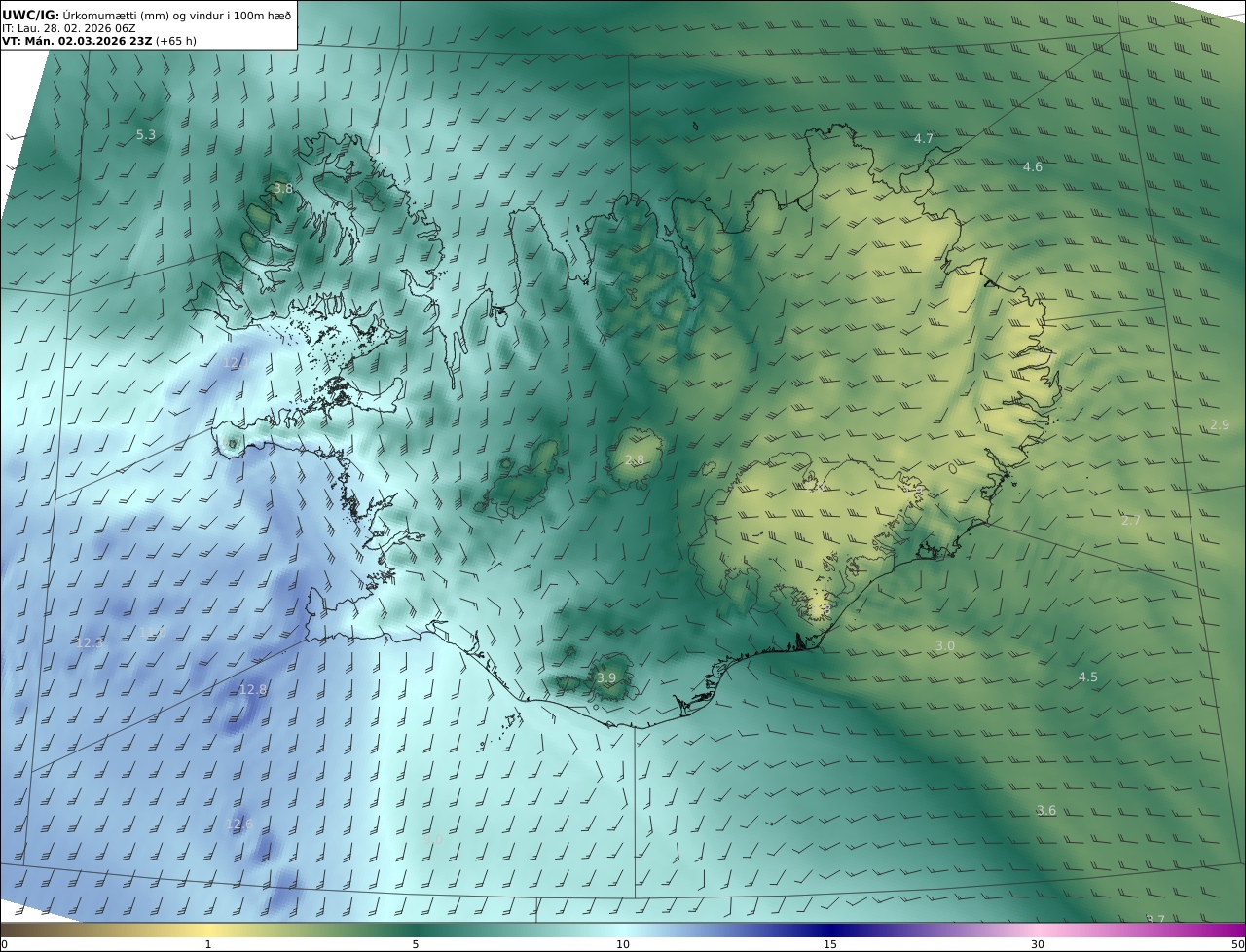The height and width of the screenshot is (952, 1246).
Task: Click the valid time 'VT: Mán. 02.03.2026 23Z'
Action: point(78,42)
